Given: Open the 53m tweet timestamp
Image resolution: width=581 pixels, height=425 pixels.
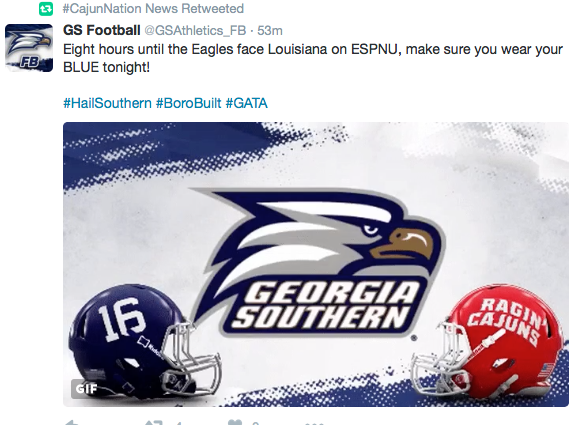Looking at the screenshot, I should 270,31.
